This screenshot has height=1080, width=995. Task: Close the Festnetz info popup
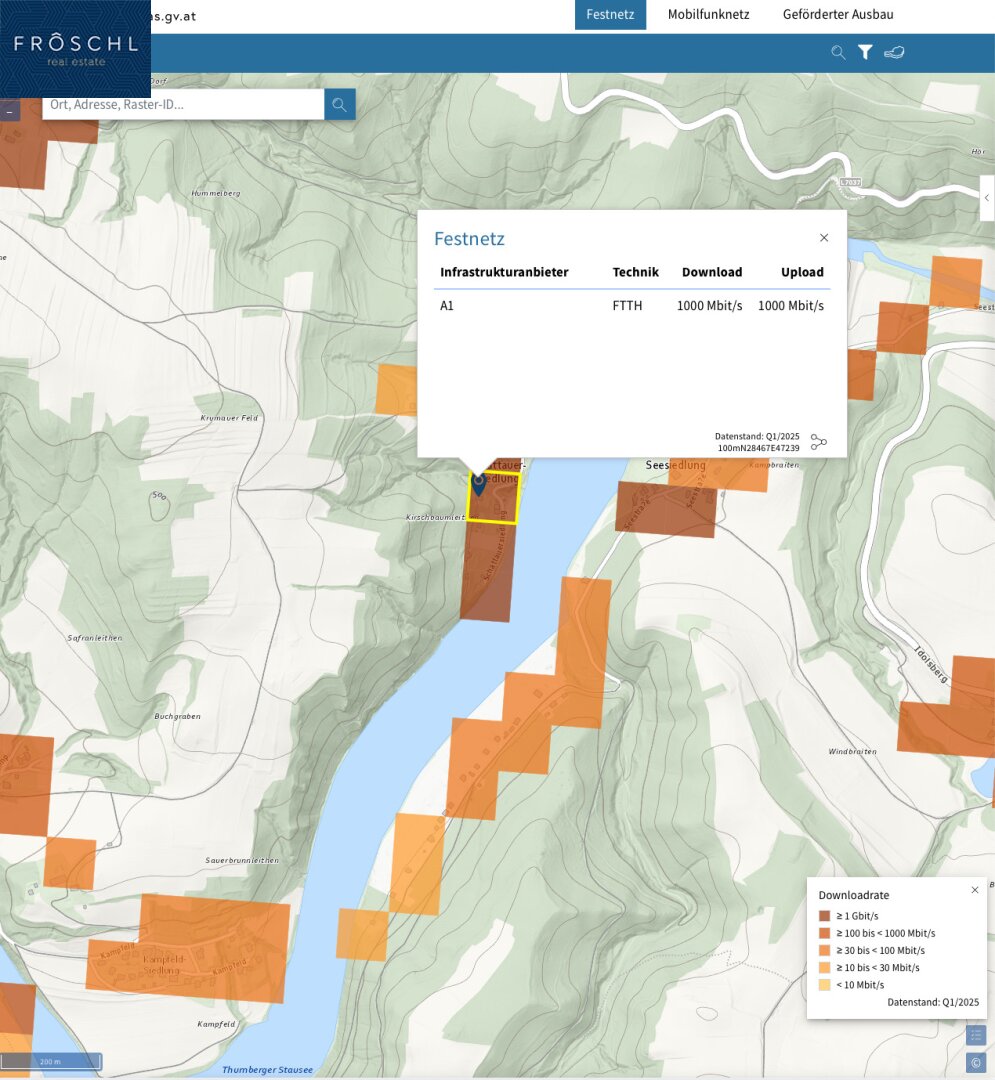(824, 238)
